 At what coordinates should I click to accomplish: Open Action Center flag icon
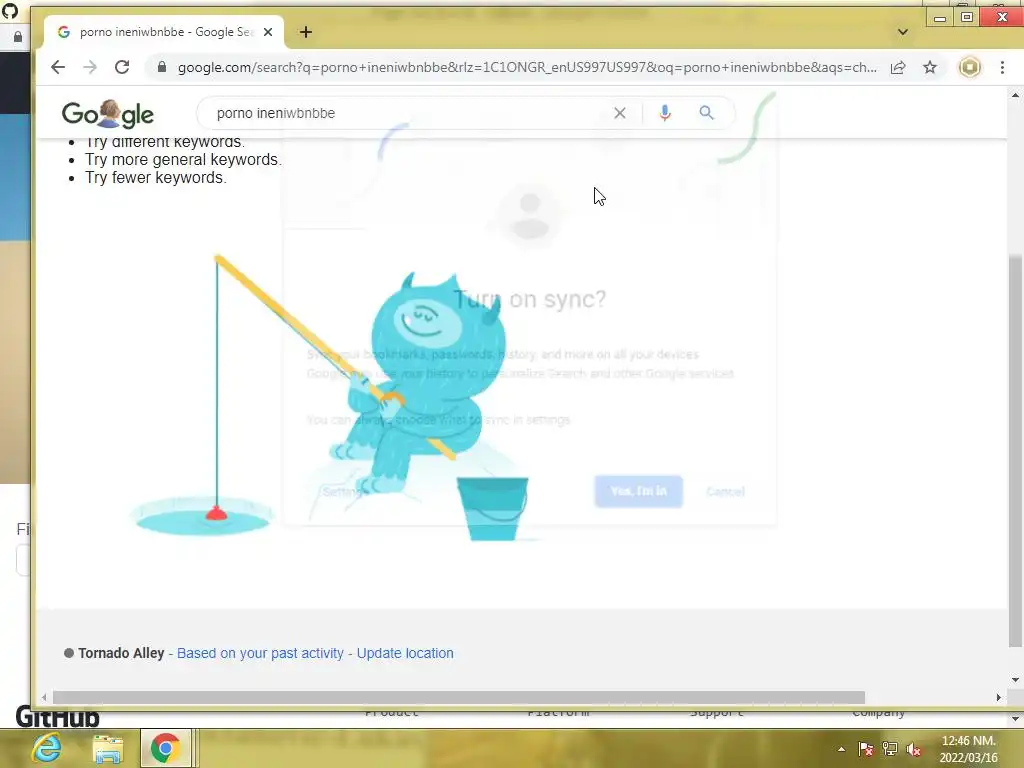coord(866,749)
